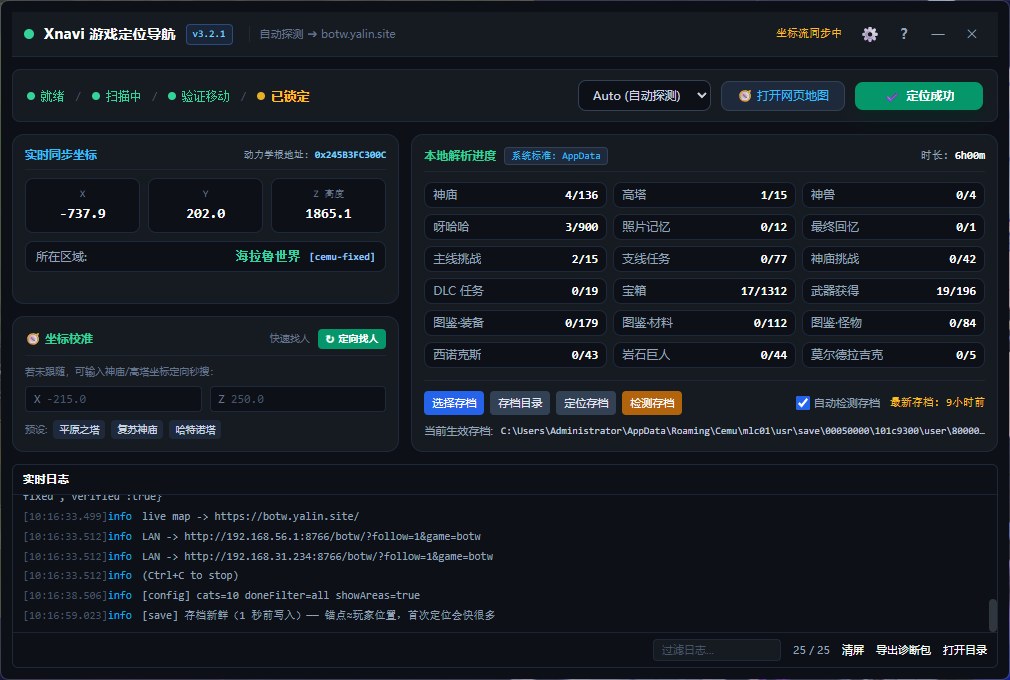Click the 神庙 4/136 progress row
This screenshot has width=1010, height=680.
tap(515, 195)
